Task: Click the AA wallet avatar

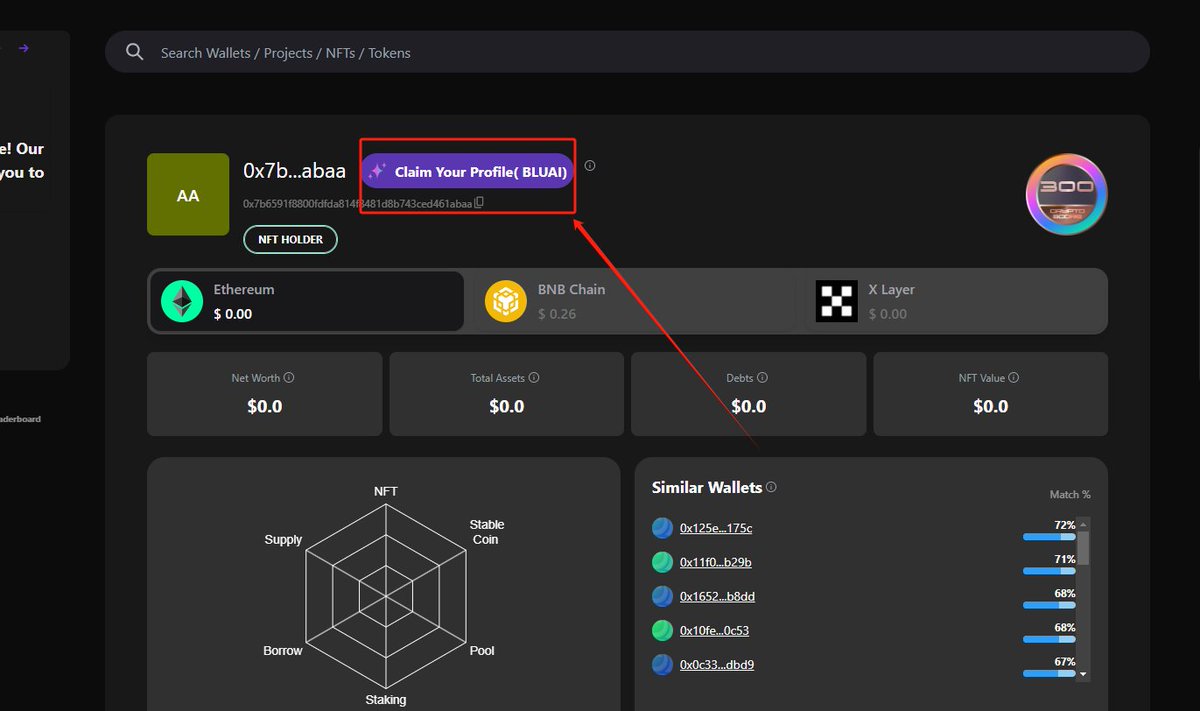Action: pos(188,195)
